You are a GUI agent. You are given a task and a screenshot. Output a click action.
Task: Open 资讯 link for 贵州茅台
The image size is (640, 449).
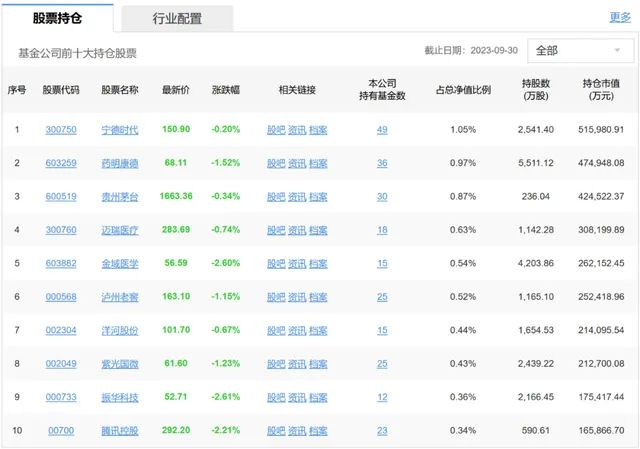tap(297, 196)
